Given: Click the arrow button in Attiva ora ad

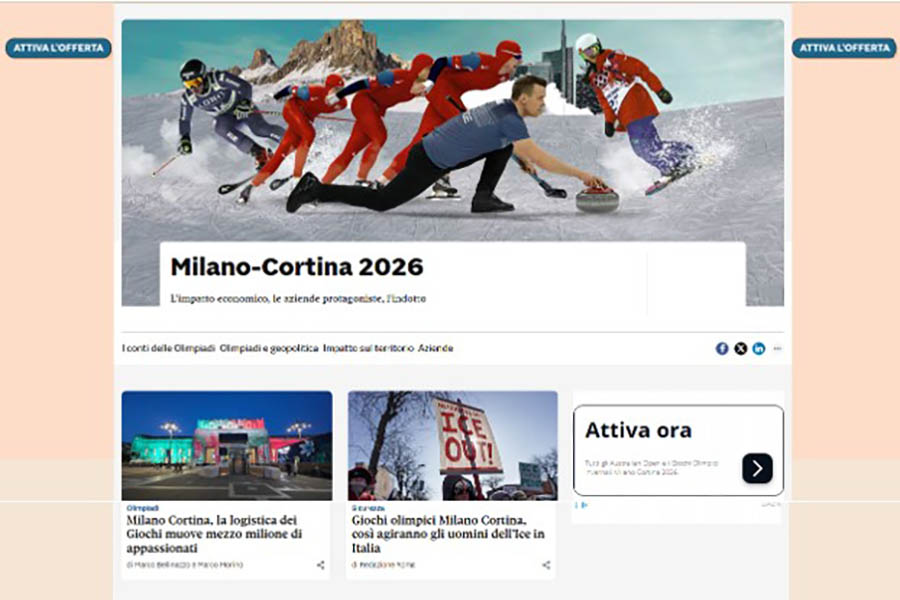Looking at the screenshot, I should (x=757, y=469).
